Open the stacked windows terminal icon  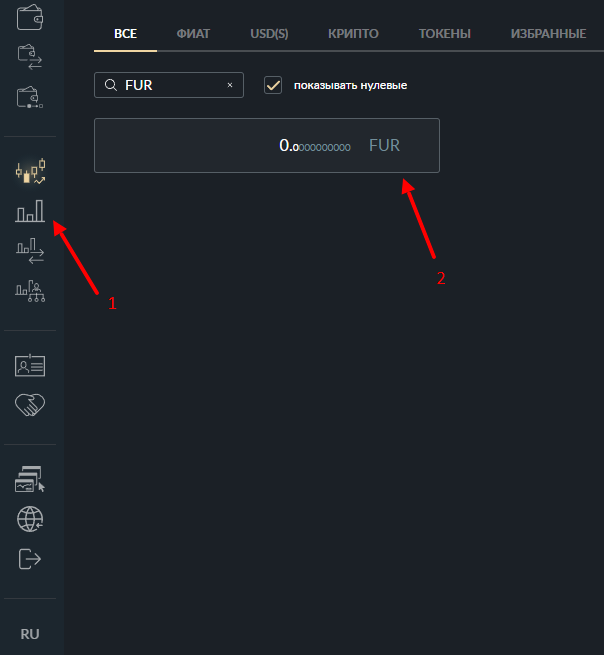(30, 479)
